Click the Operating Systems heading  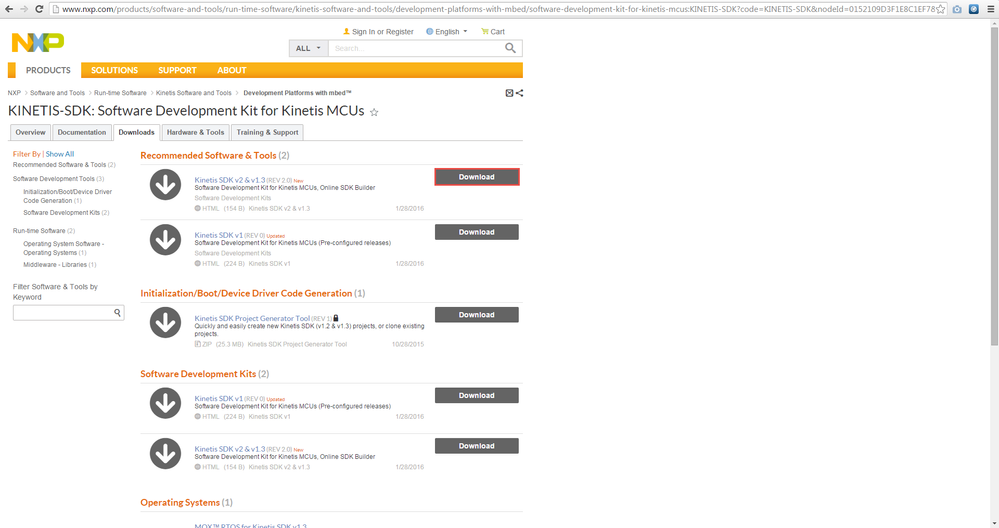(x=180, y=503)
